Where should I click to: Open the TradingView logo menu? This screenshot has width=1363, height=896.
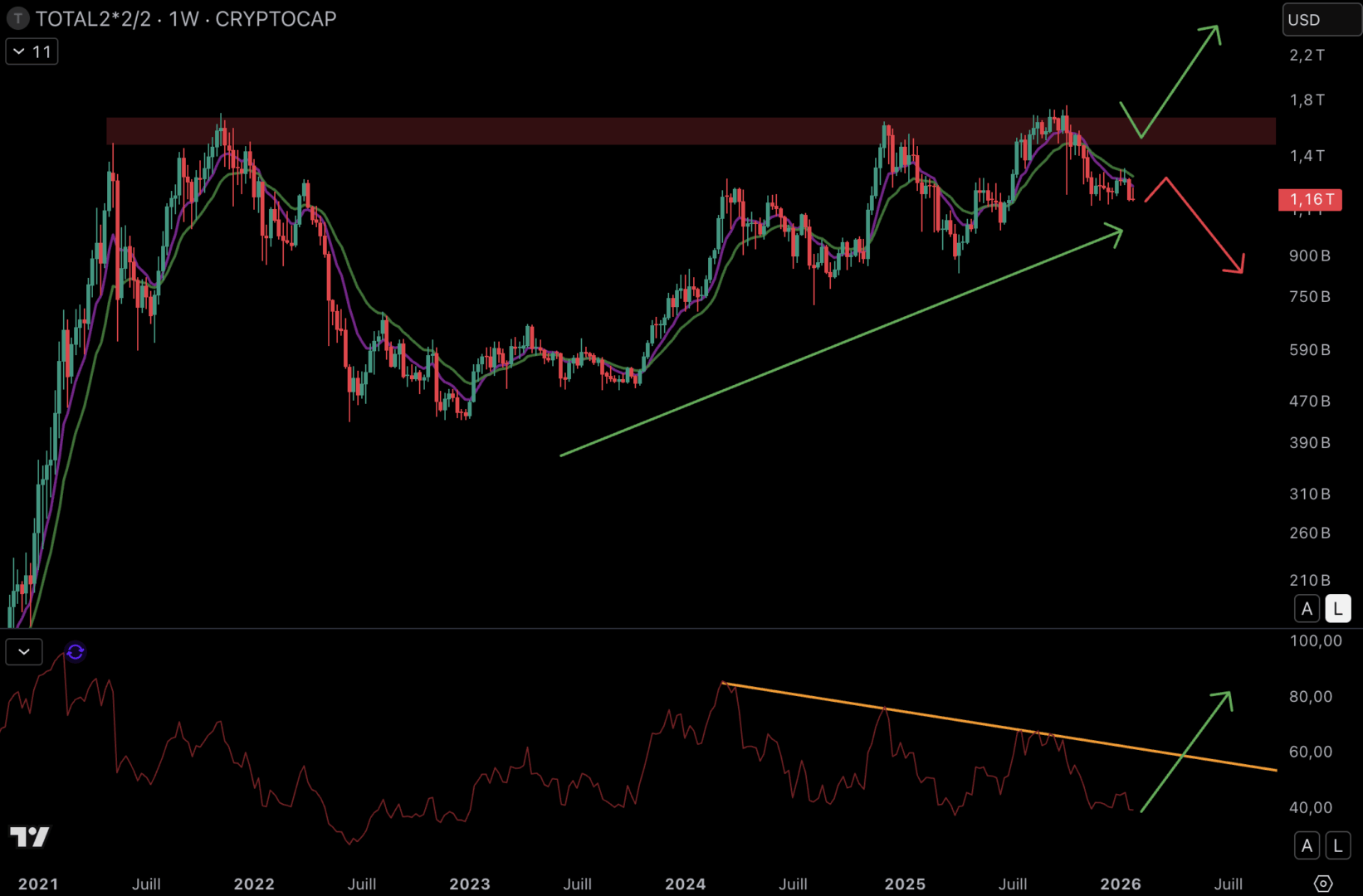(x=30, y=837)
